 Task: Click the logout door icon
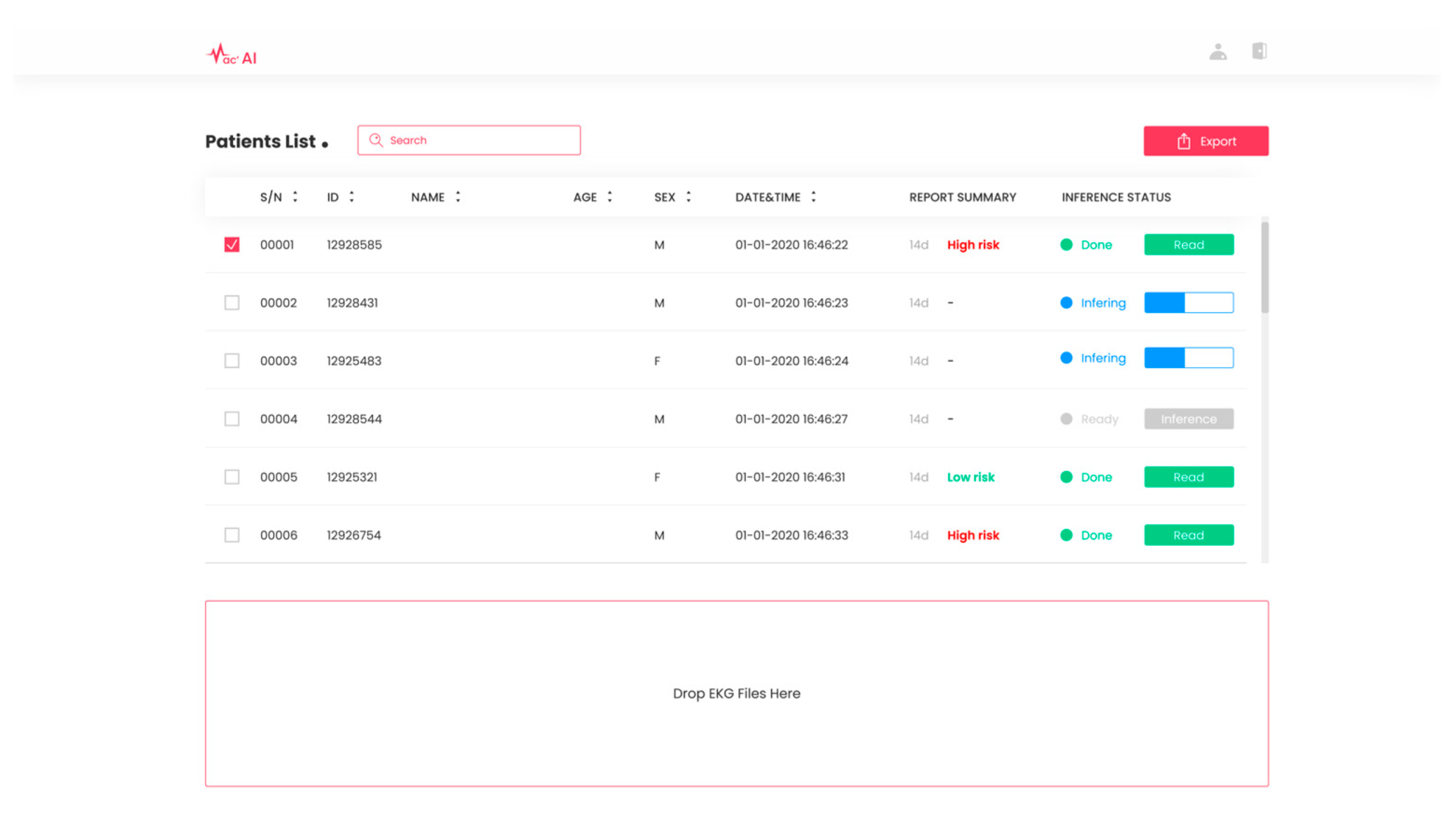(x=1258, y=51)
